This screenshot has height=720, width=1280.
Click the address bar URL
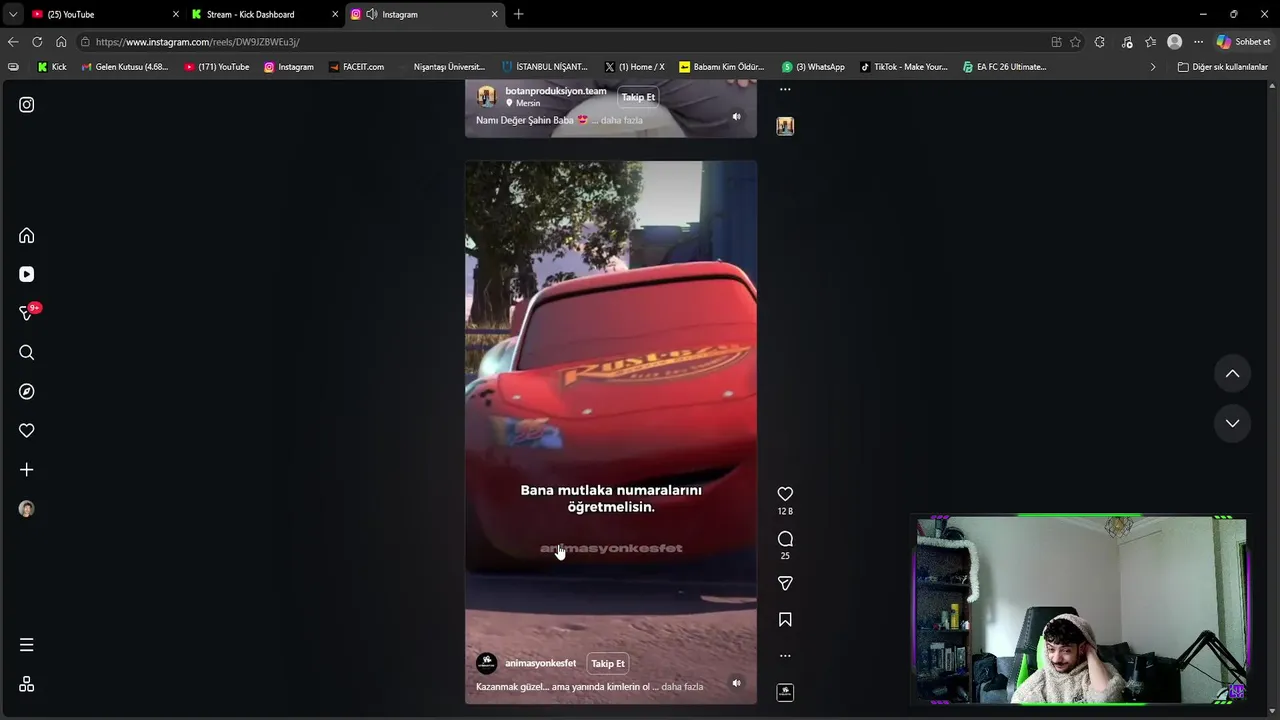(x=197, y=42)
